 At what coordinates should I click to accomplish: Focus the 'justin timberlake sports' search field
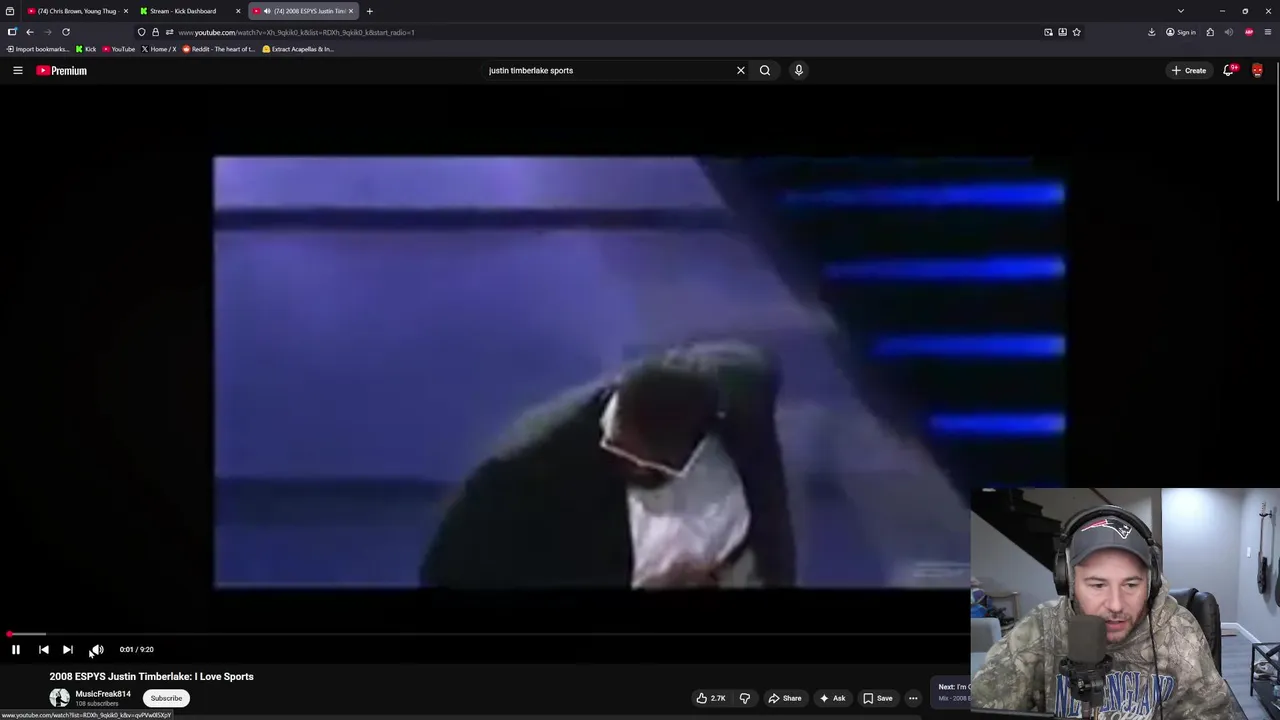pyautogui.click(x=608, y=70)
